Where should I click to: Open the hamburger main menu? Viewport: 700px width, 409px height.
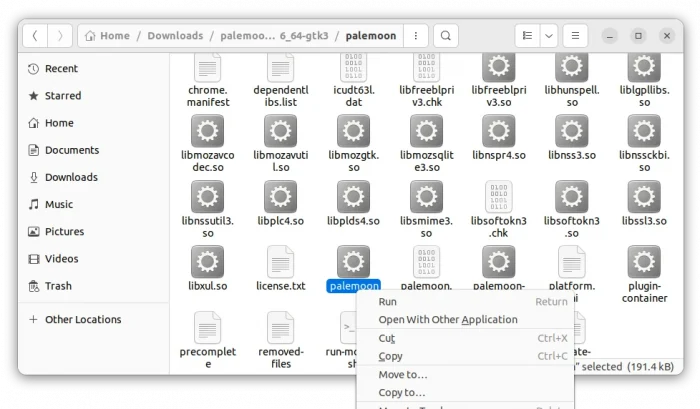tap(575, 36)
